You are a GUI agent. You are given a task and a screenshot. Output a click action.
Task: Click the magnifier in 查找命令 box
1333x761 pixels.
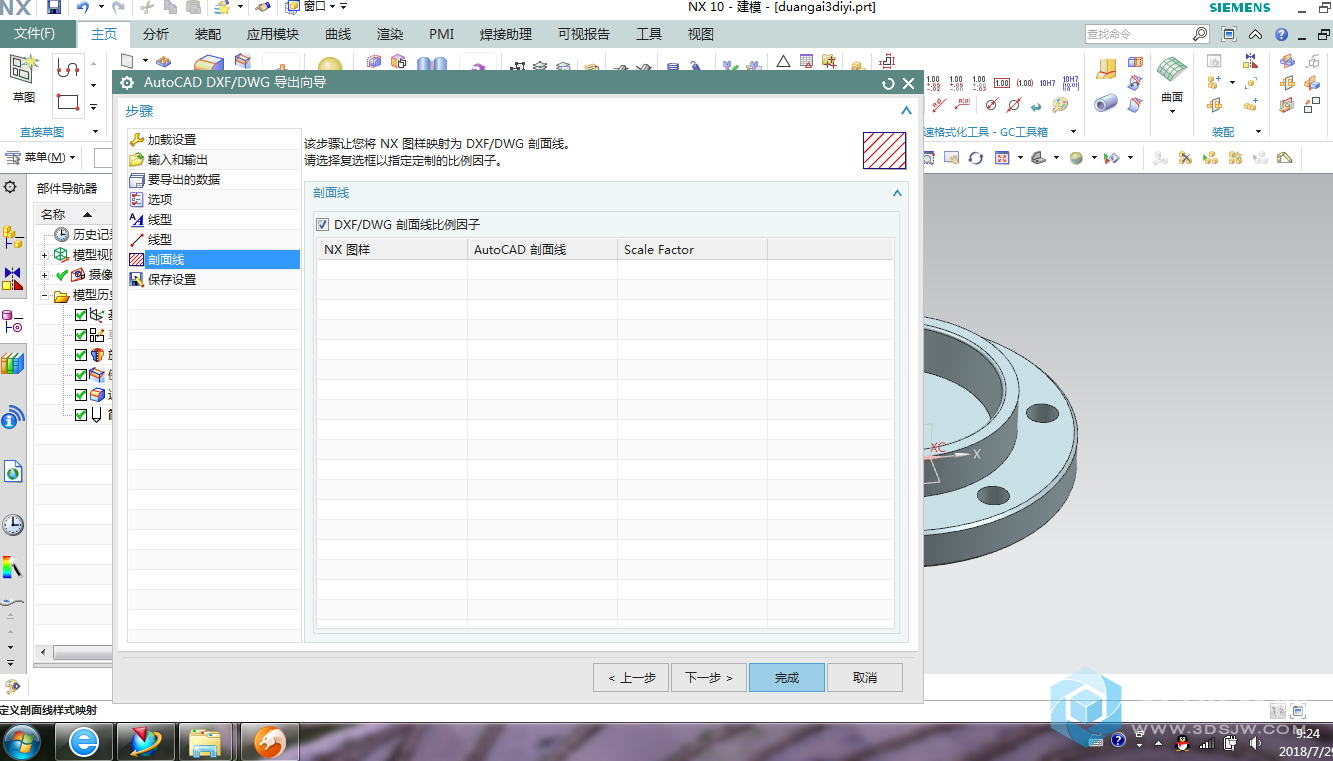1200,34
